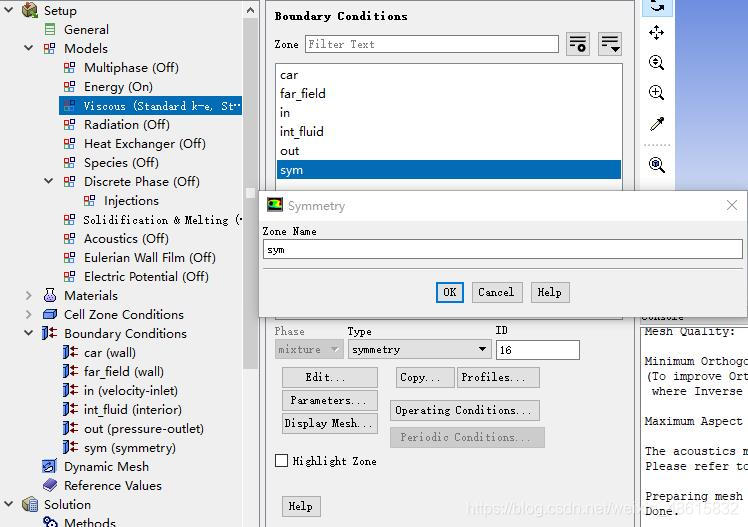This screenshot has width=748, height=527.
Task: Select out (pressure-outlet) tree item
Action: click(144, 429)
